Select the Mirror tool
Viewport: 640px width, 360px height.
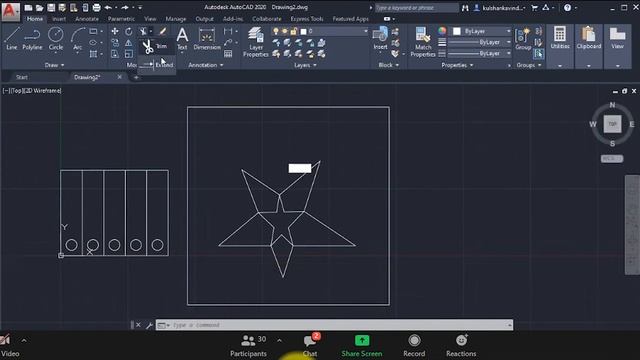click(x=129, y=42)
